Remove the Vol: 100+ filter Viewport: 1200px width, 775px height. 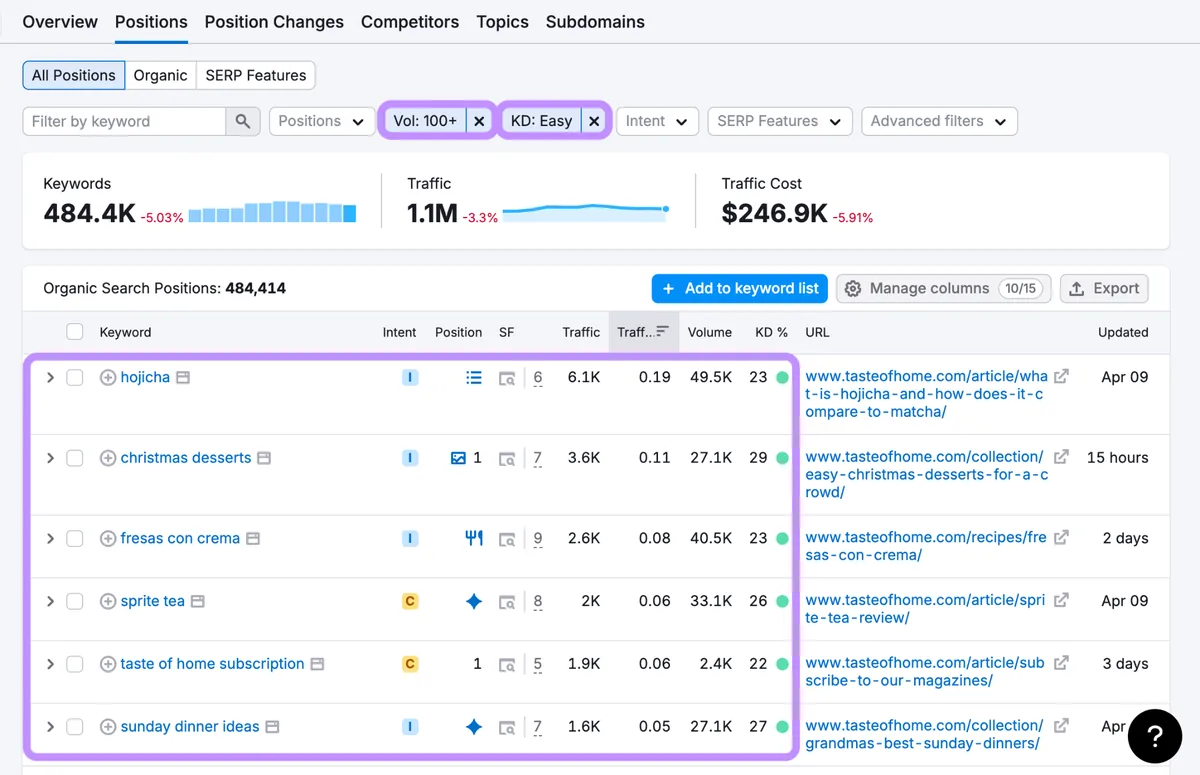(x=479, y=121)
